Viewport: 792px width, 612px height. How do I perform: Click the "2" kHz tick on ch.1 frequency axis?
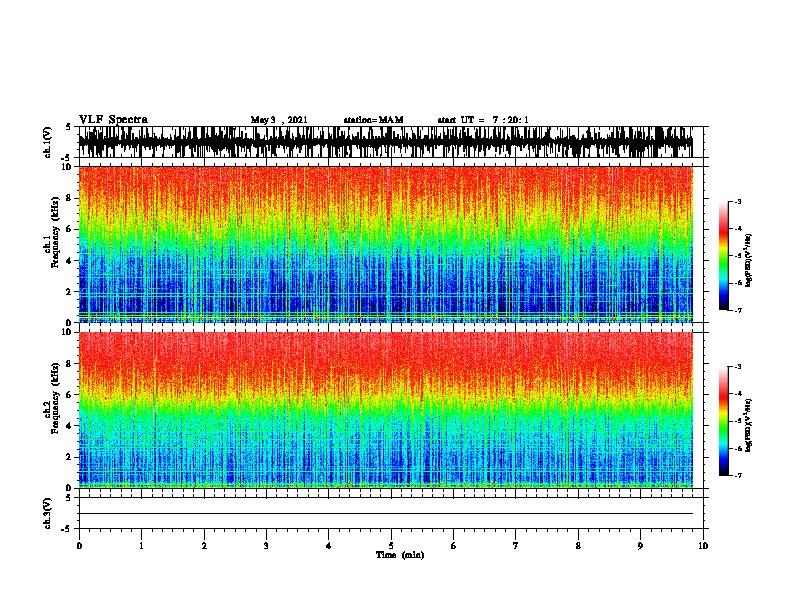tap(69, 292)
